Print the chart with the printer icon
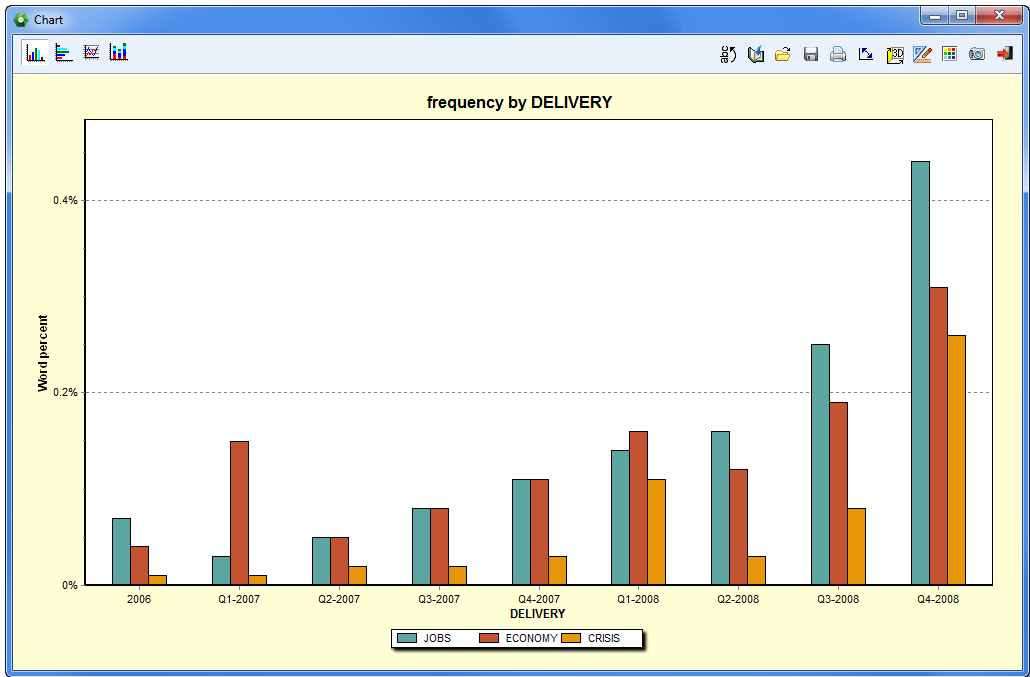 838,54
